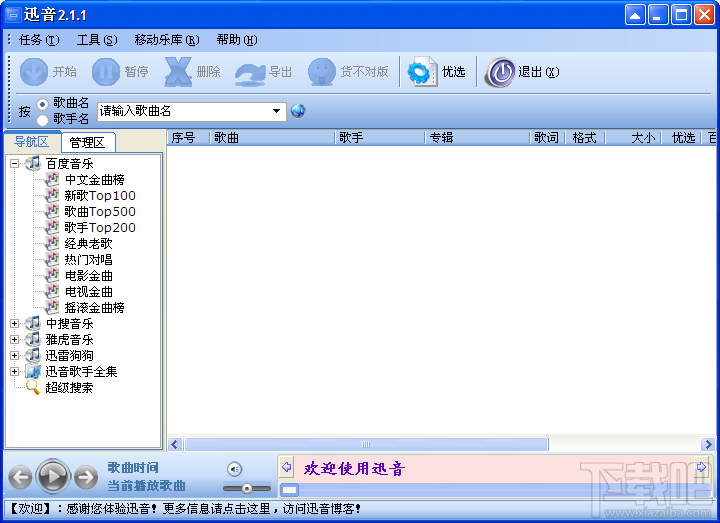Click the 退出 power icon

(x=501, y=72)
